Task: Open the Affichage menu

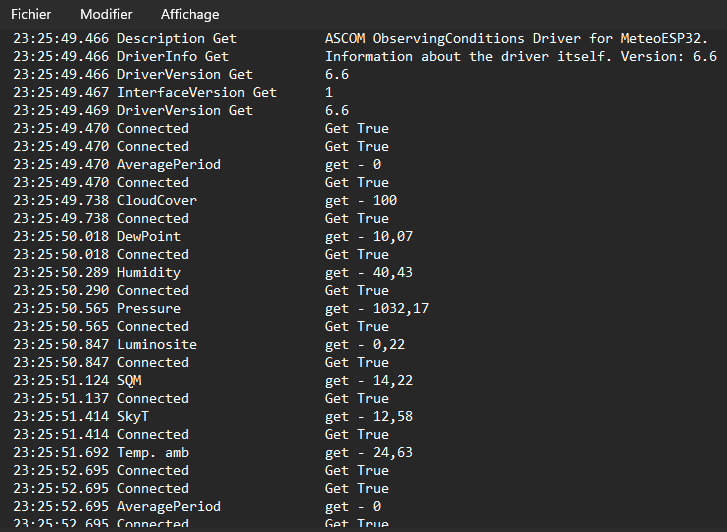Action: (x=190, y=15)
